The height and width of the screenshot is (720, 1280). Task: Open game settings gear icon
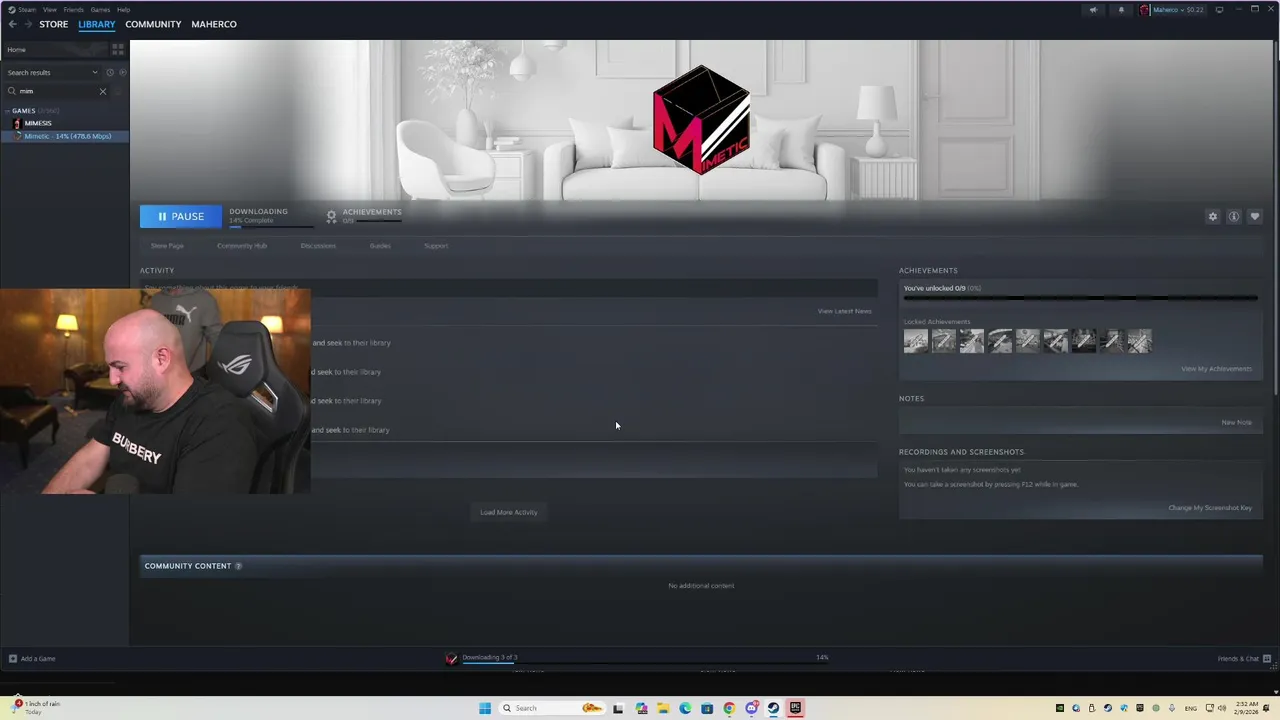pos(1213,216)
